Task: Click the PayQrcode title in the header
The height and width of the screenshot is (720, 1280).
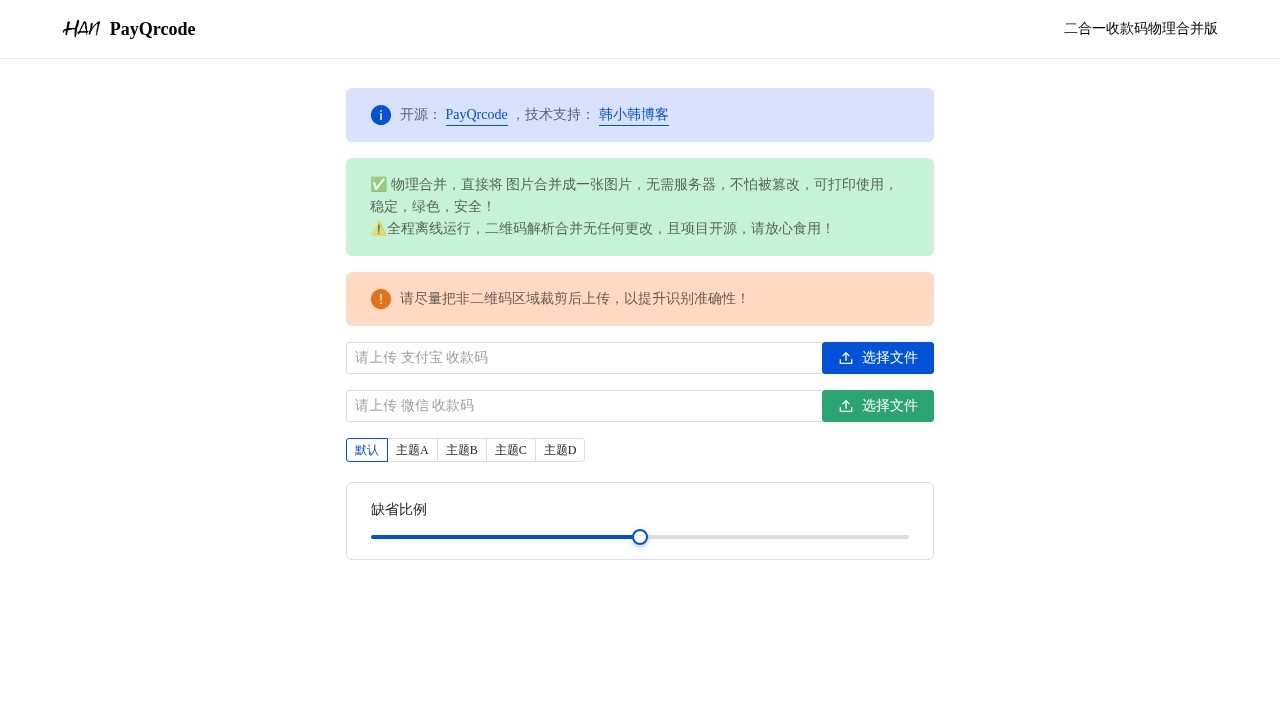Action: pos(152,29)
